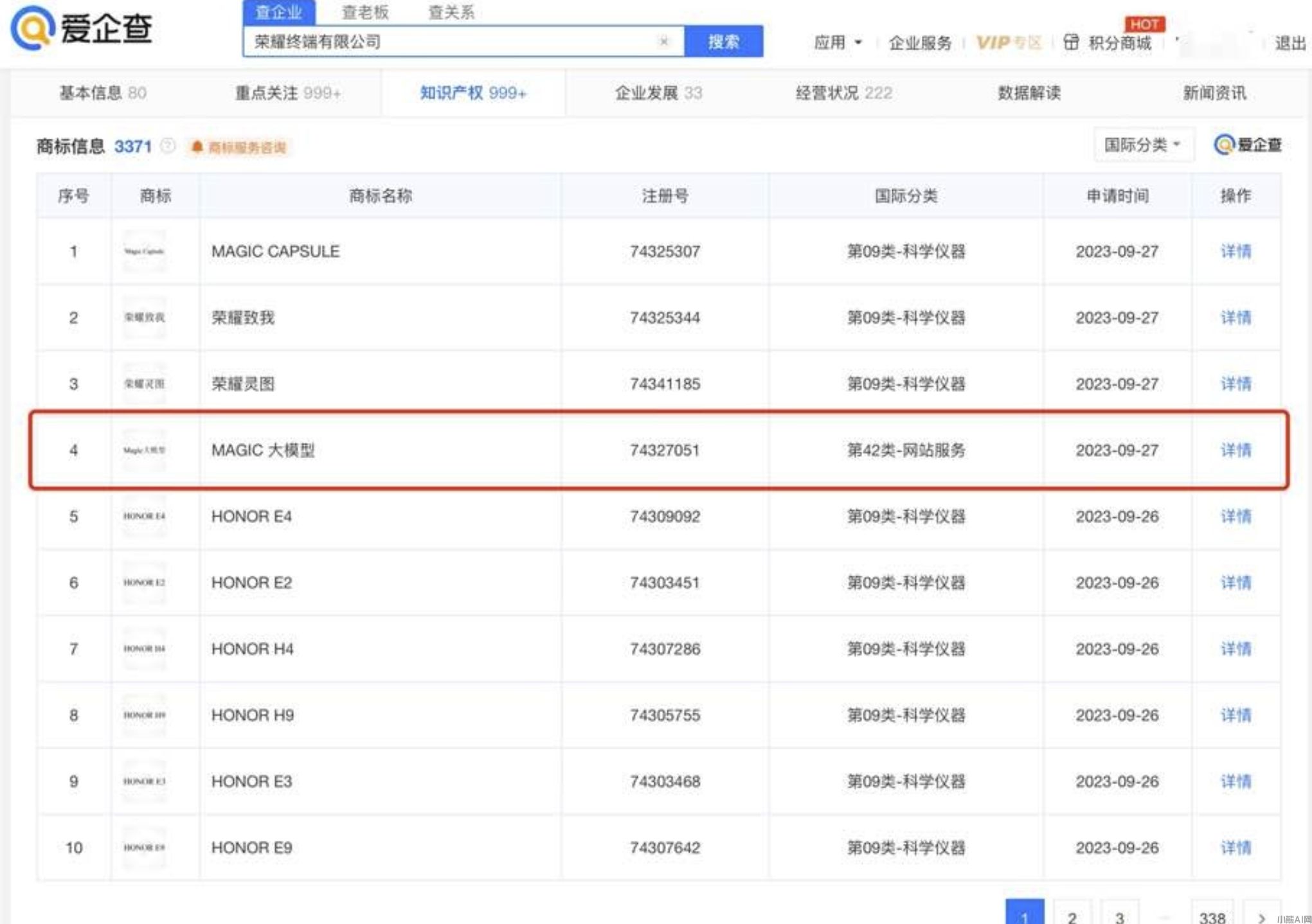This screenshot has height=924, width=1312.
Task: Open the HONOR H9 trademark thumbnail
Action: point(145,715)
